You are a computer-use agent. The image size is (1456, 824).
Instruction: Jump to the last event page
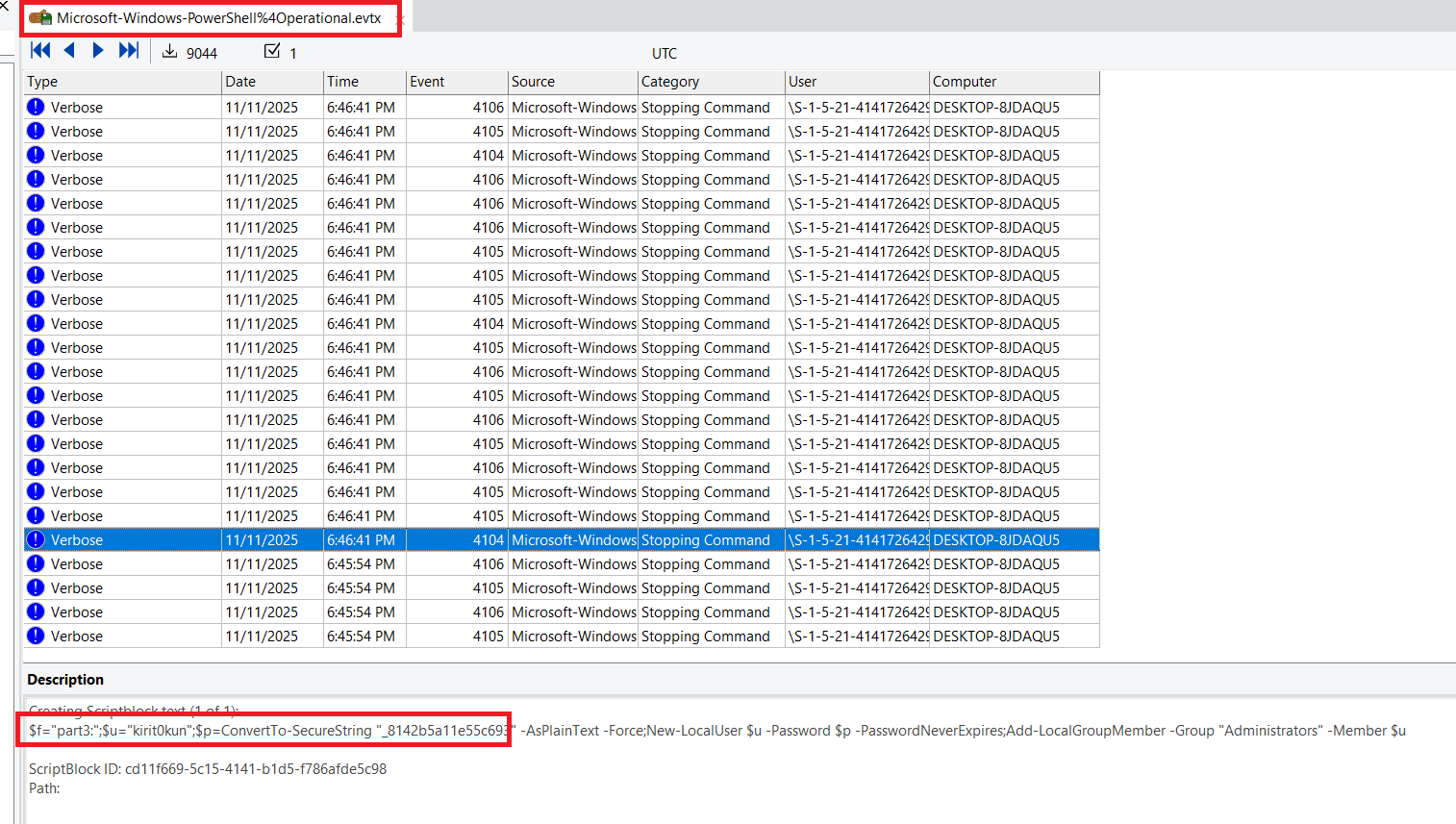pyautogui.click(x=129, y=51)
